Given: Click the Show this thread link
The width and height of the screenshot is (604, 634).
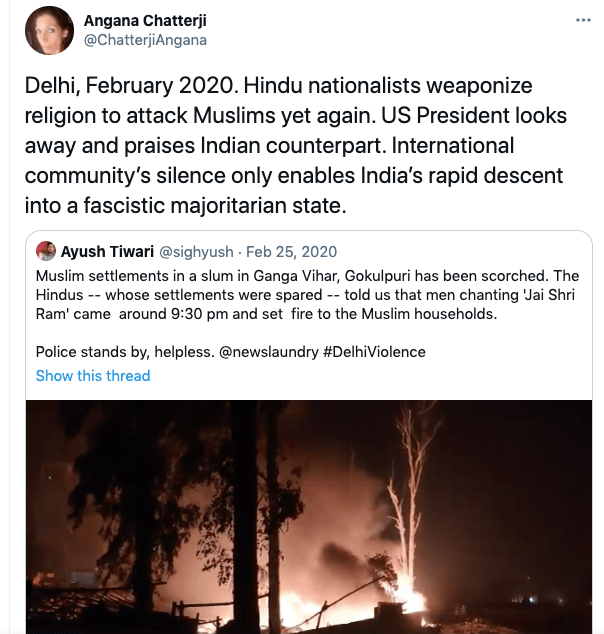Looking at the screenshot, I should point(93,376).
